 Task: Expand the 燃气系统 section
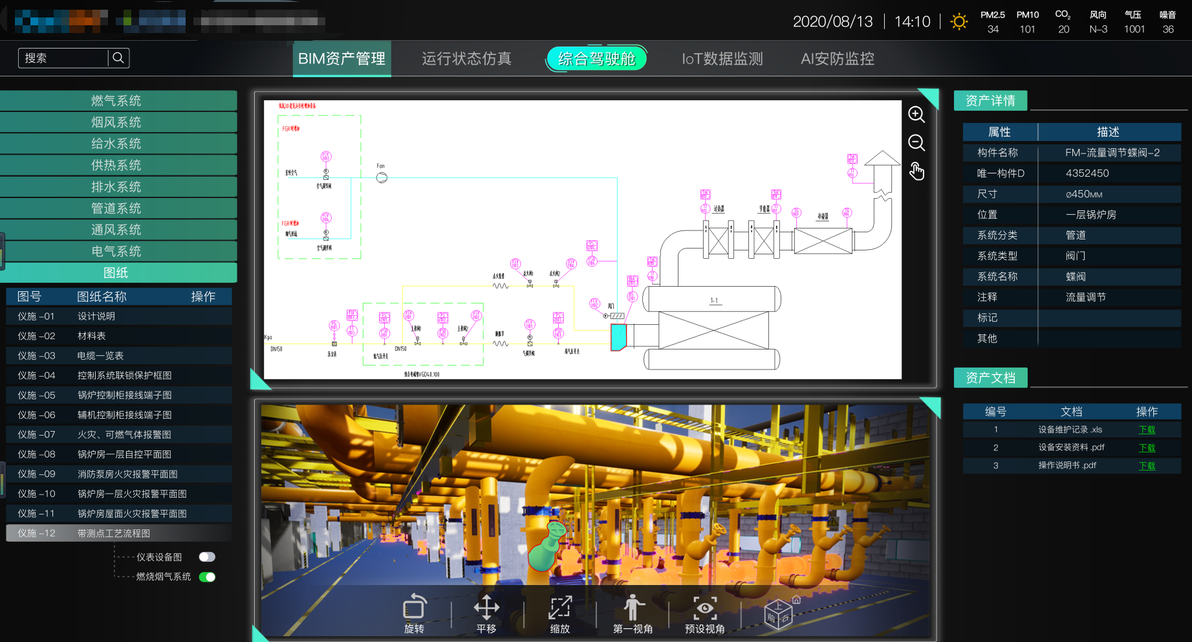118,100
